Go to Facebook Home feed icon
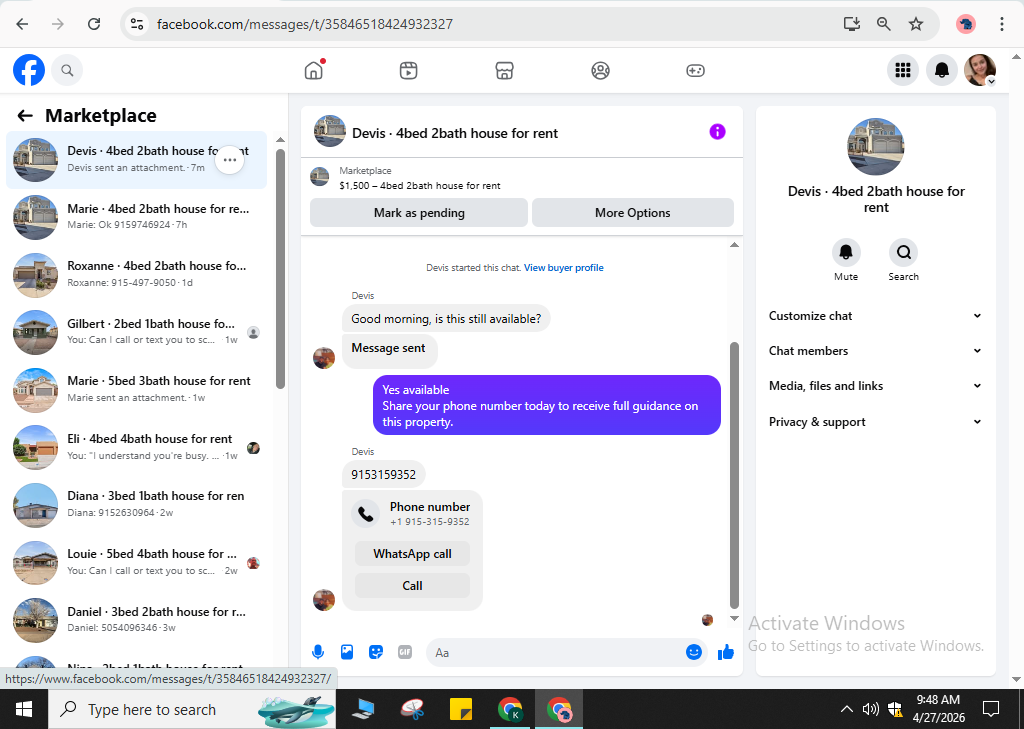 point(314,70)
